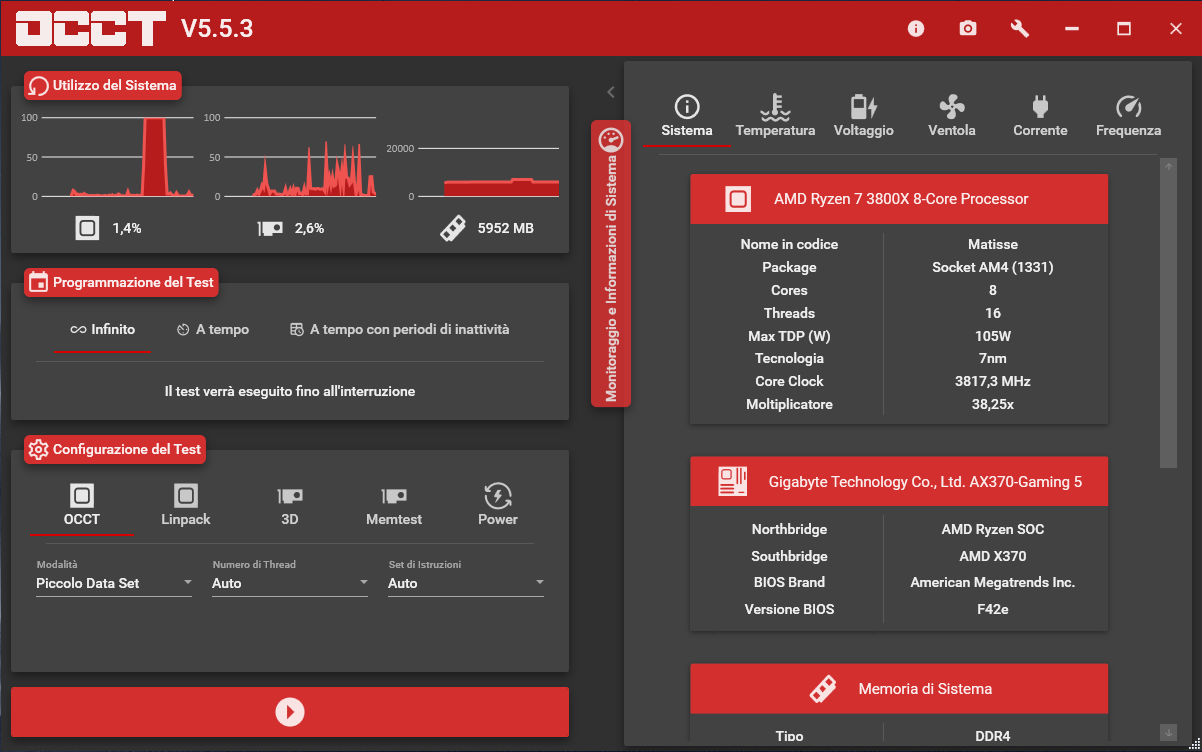This screenshot has width=1202, height=752.
Task: Click the Core Clock value 3817,3 MHz
Action: [993, 381]
